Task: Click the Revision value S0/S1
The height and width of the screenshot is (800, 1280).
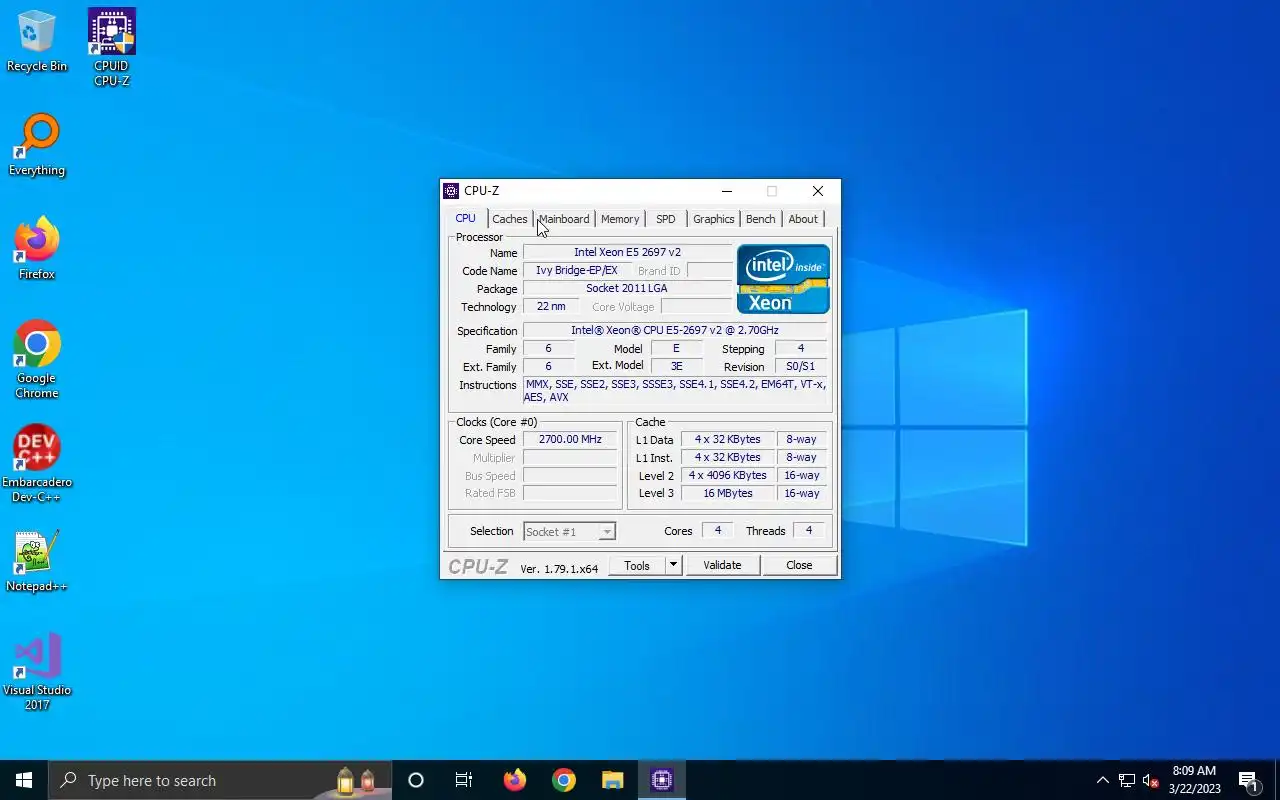Action: [801, 366]
